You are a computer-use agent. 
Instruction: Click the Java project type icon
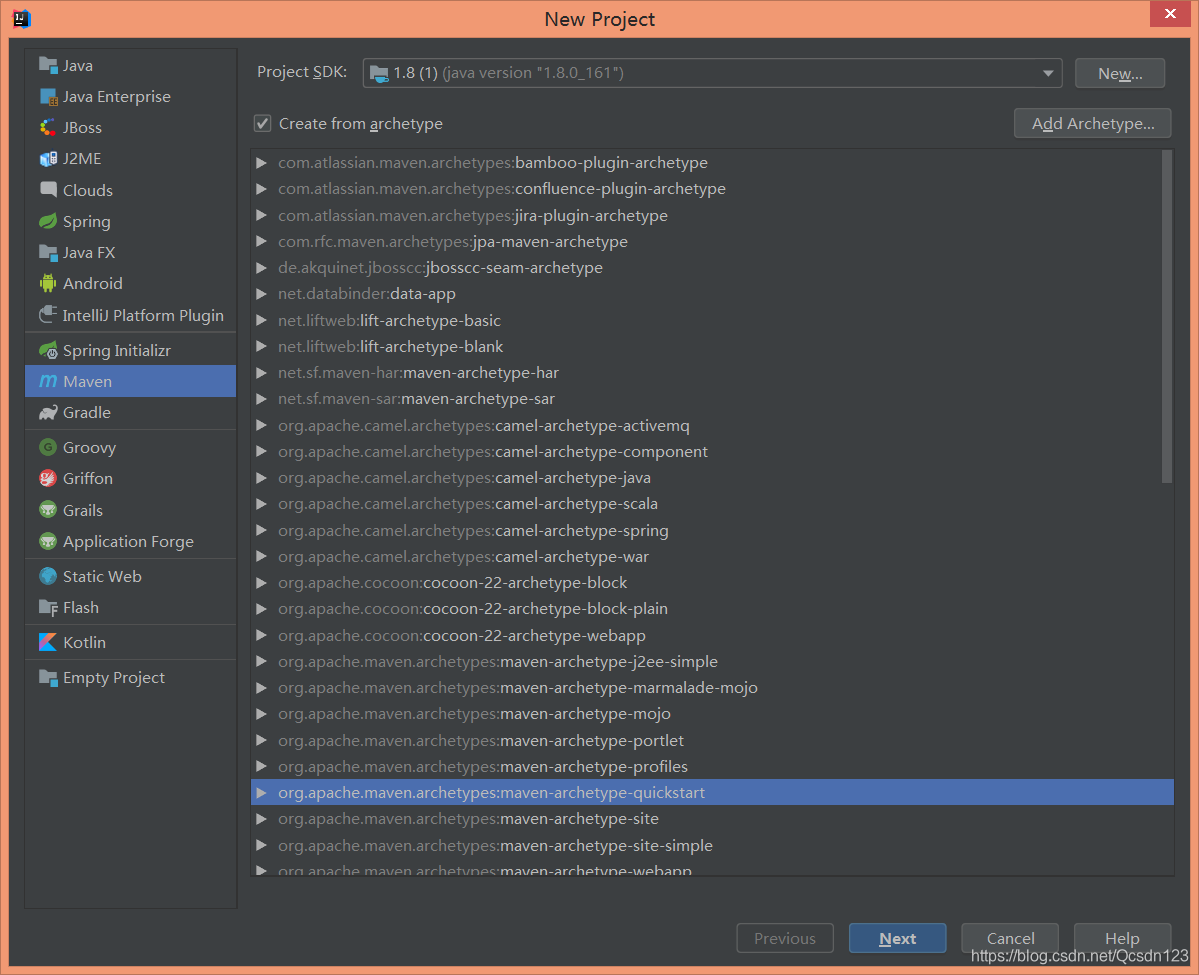(x=48, y=66)
